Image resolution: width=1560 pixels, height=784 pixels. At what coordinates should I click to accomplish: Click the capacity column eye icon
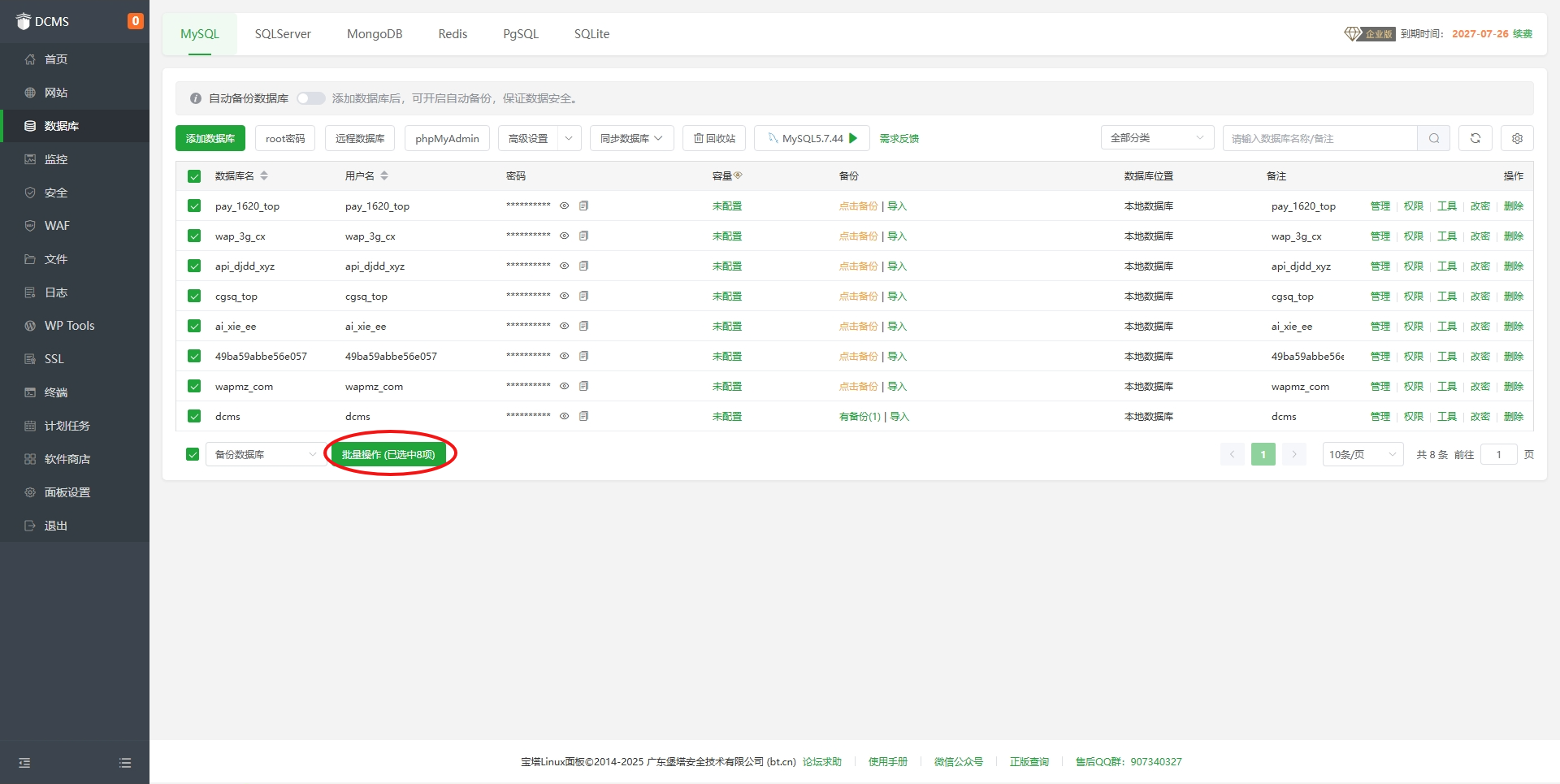738,175
